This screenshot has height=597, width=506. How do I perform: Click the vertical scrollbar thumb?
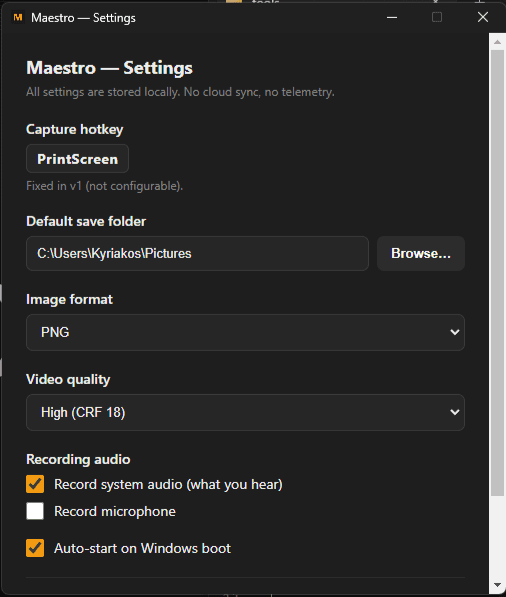497,273
